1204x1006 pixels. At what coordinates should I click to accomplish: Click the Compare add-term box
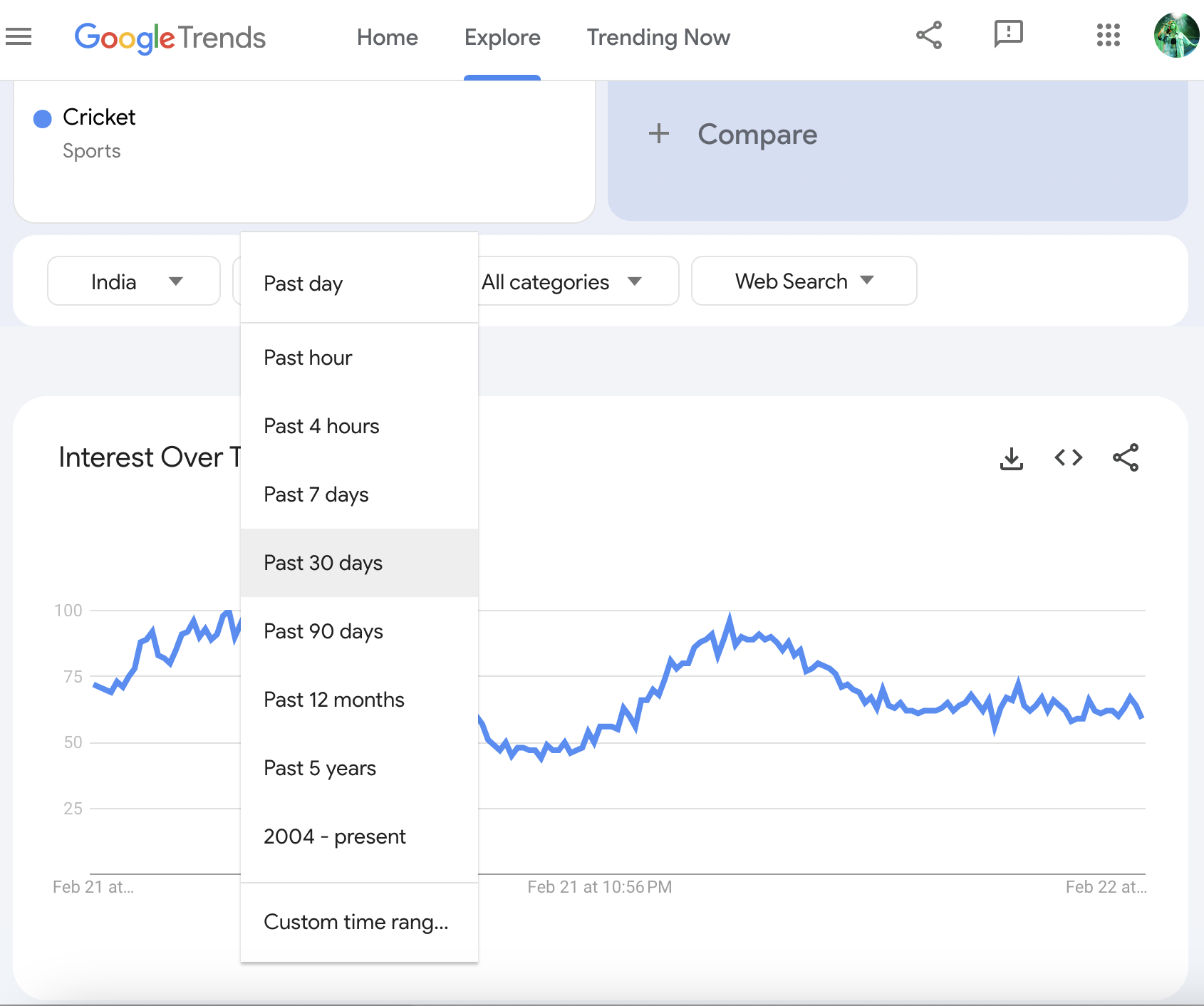(x=898, y=150)
